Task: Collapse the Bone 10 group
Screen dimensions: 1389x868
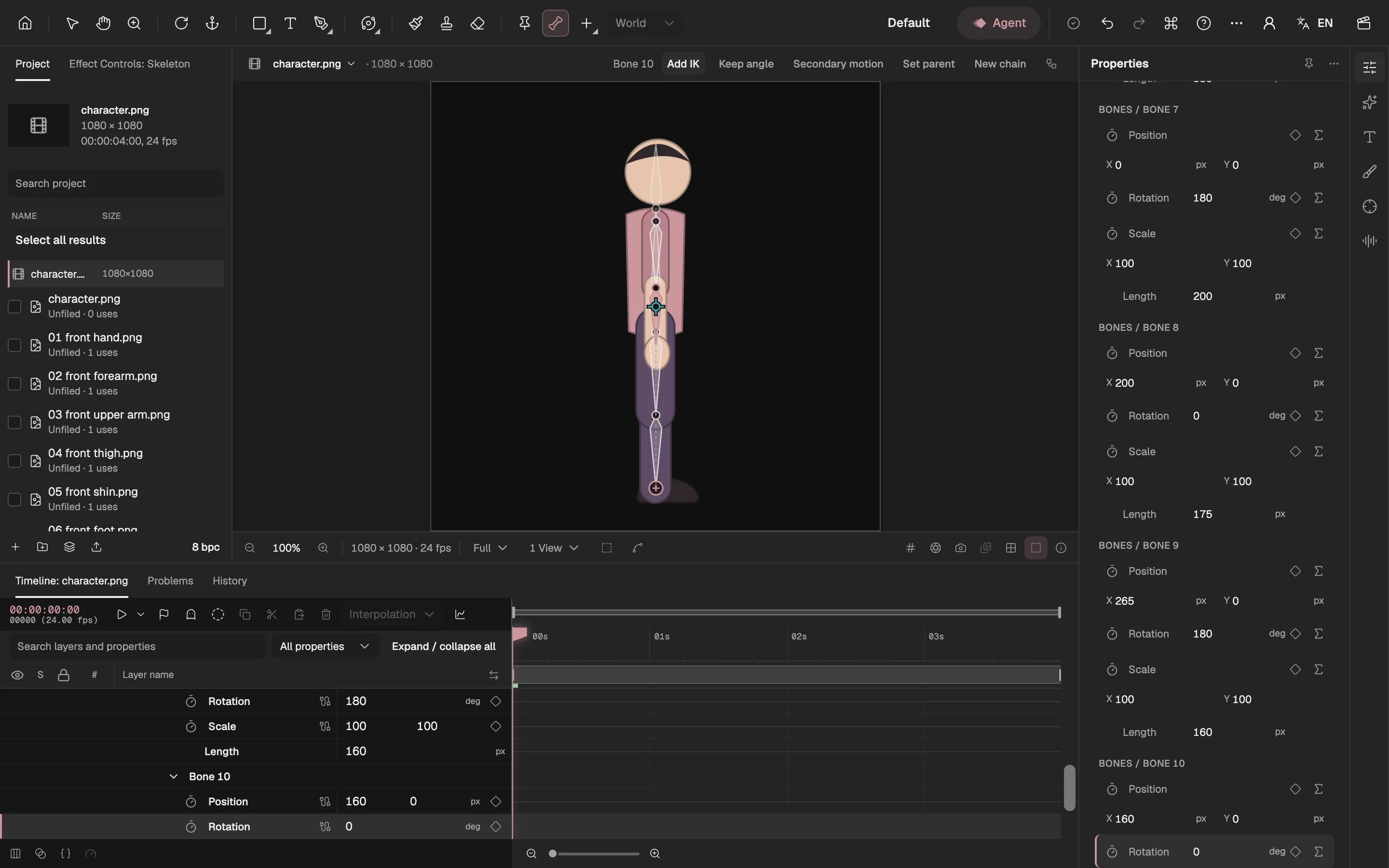Action: tap(173, 777)
